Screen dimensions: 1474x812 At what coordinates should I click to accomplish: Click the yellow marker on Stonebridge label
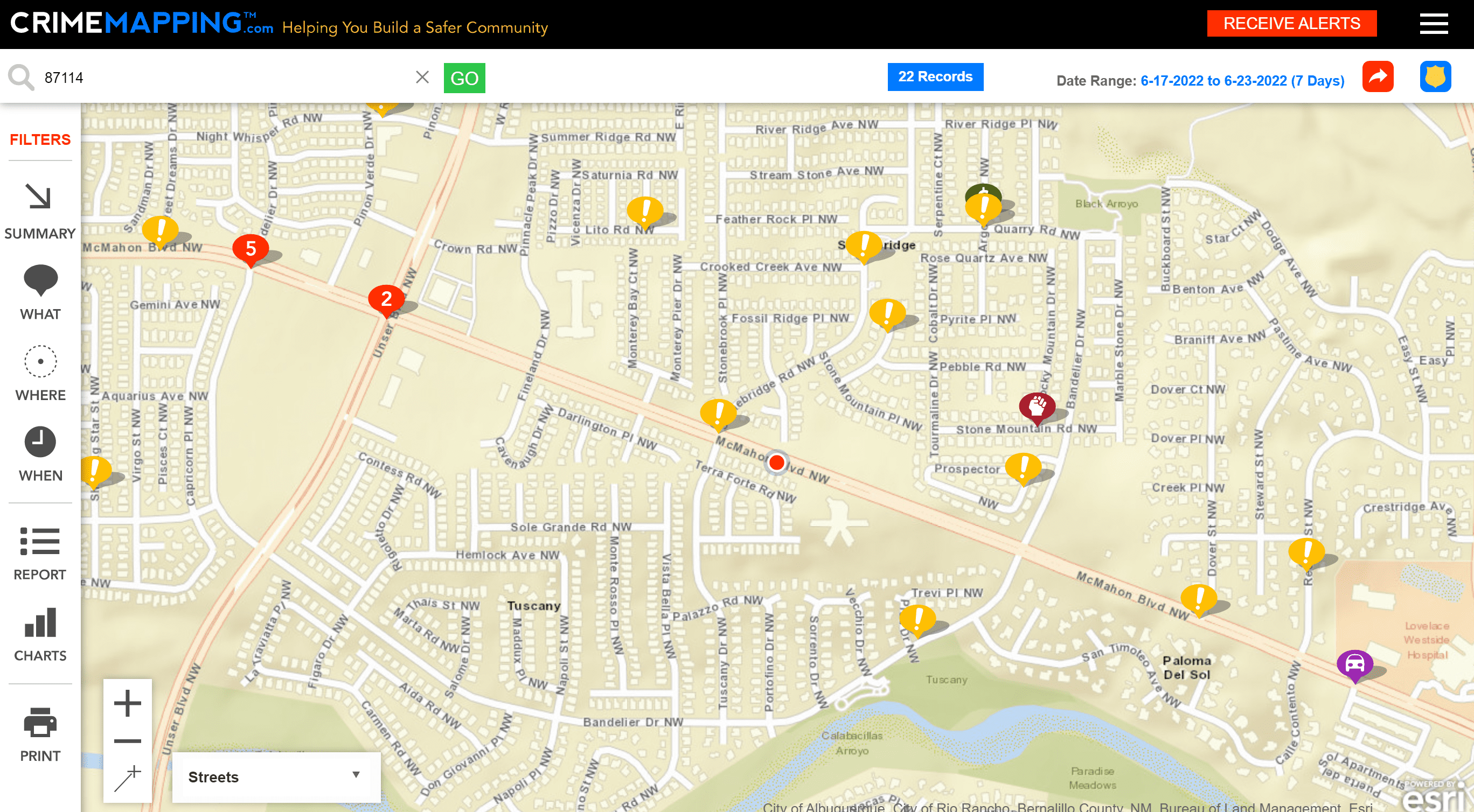pyautogui.click(x=864, y=246)
